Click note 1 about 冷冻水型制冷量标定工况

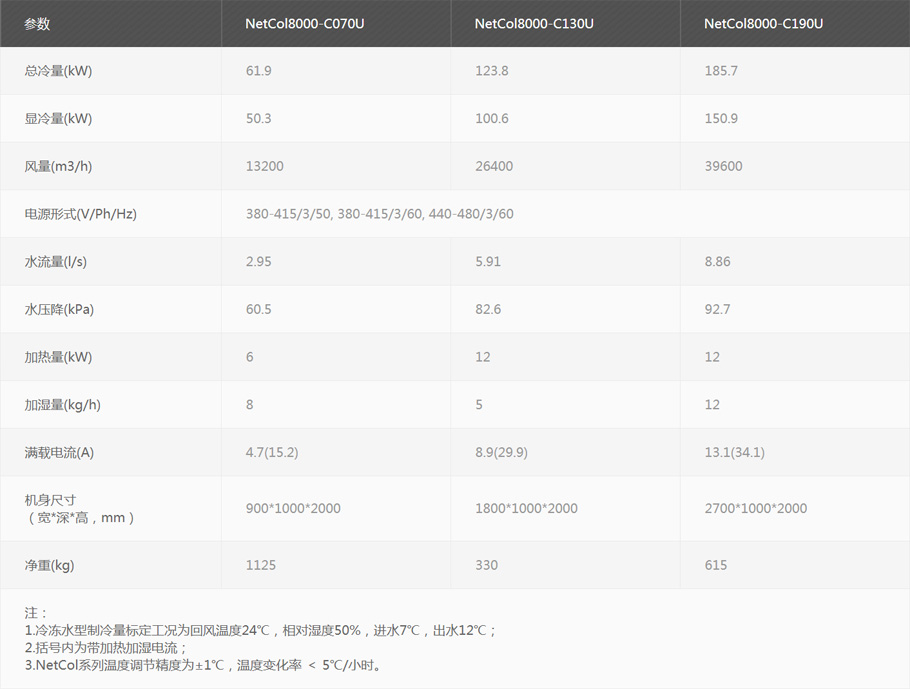tap(261, 630)
